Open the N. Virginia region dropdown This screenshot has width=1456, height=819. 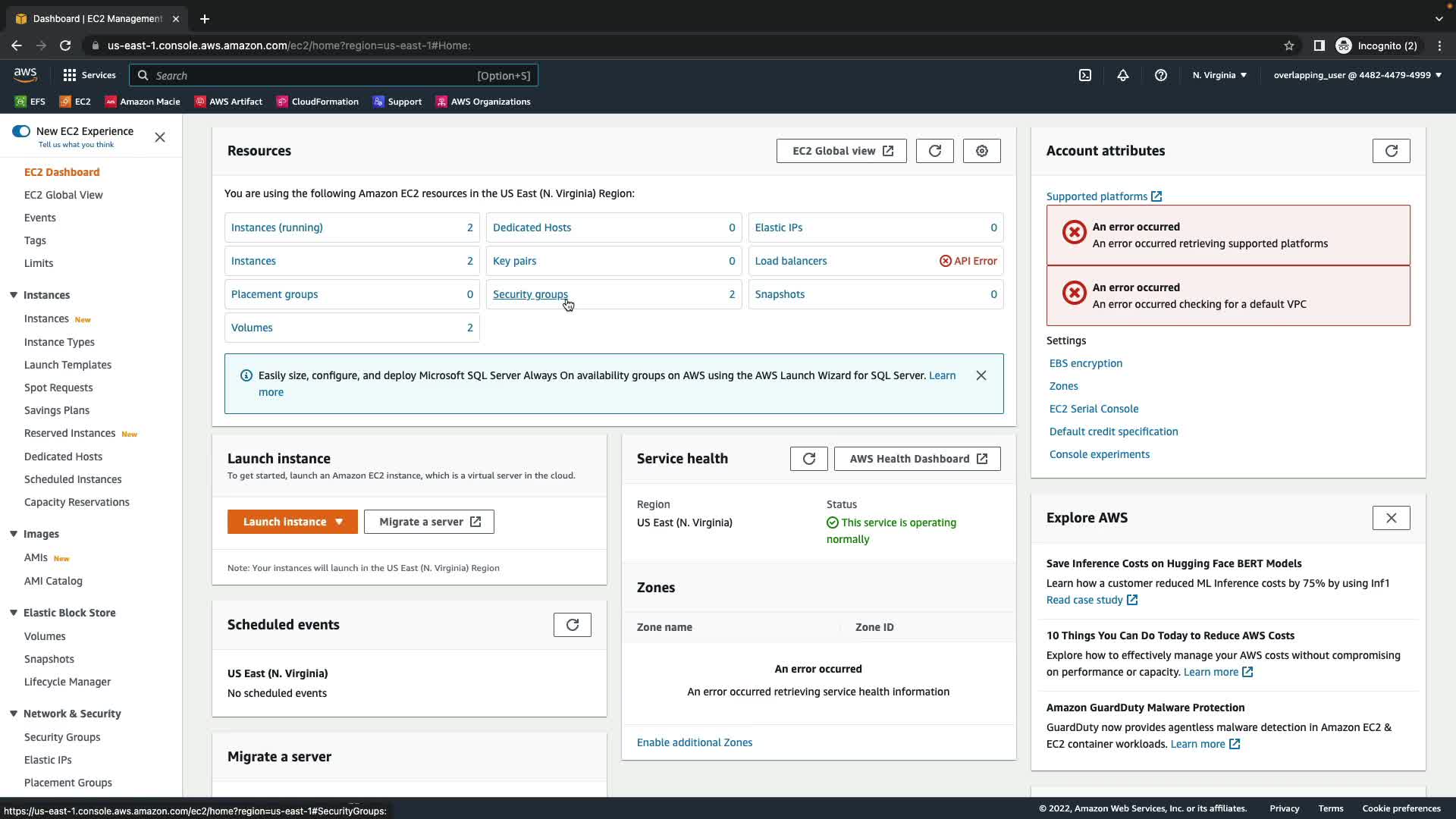(x=1219, y=75)
